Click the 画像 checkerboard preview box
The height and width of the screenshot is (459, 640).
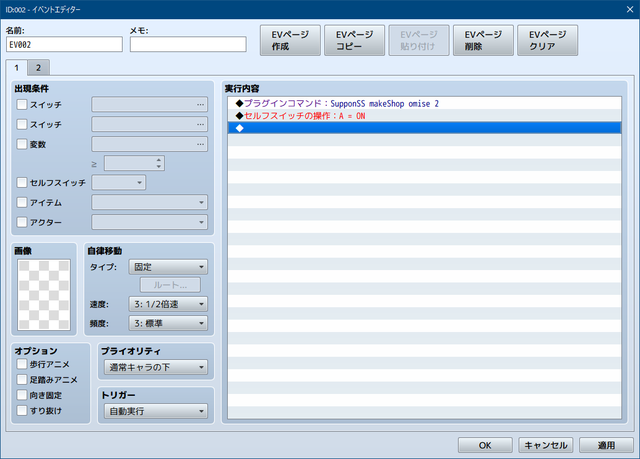click(44, 295)
